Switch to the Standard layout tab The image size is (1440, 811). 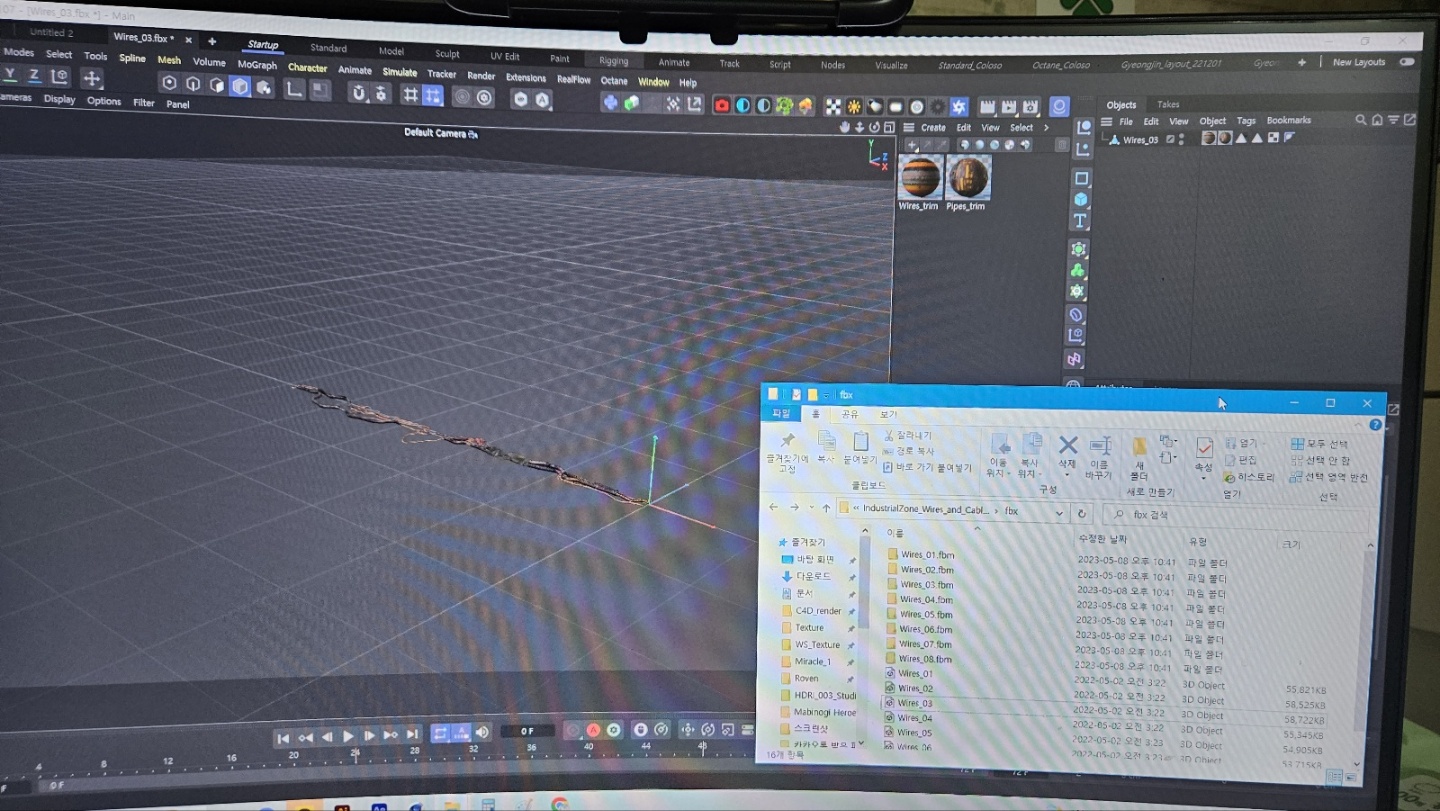pos(328,48)
